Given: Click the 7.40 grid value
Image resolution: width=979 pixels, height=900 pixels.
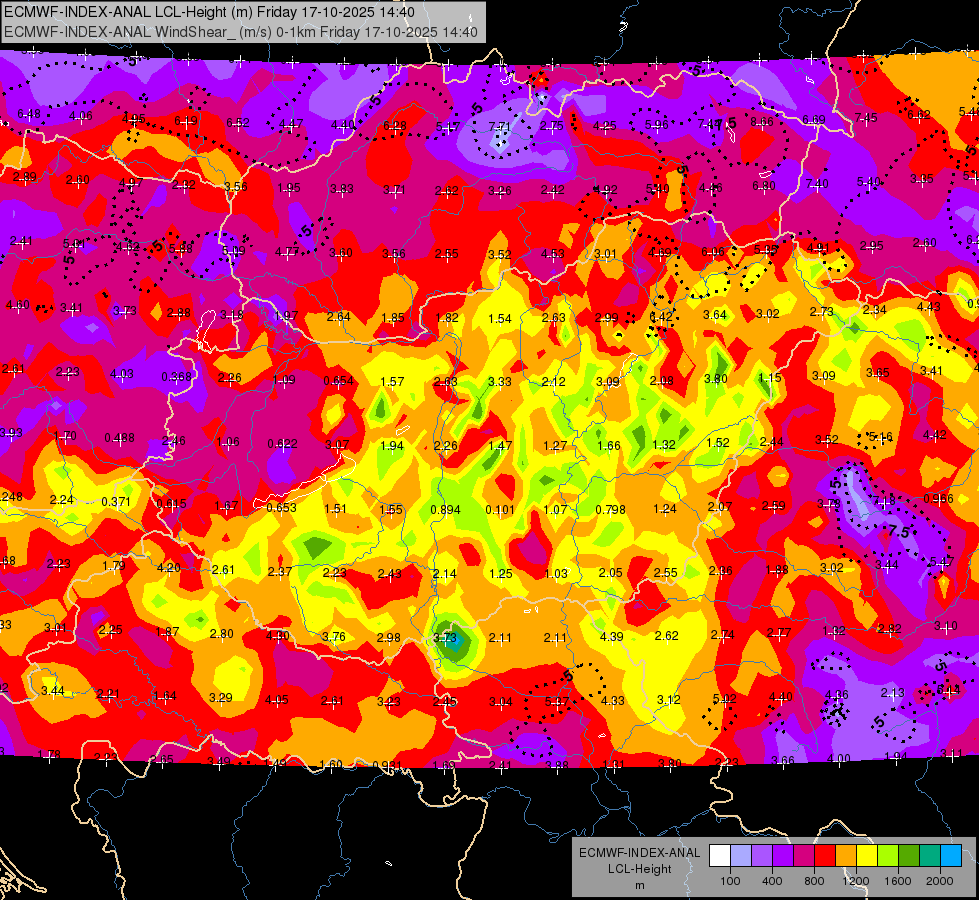Looking at the screenshot, I should click(817, 183).
